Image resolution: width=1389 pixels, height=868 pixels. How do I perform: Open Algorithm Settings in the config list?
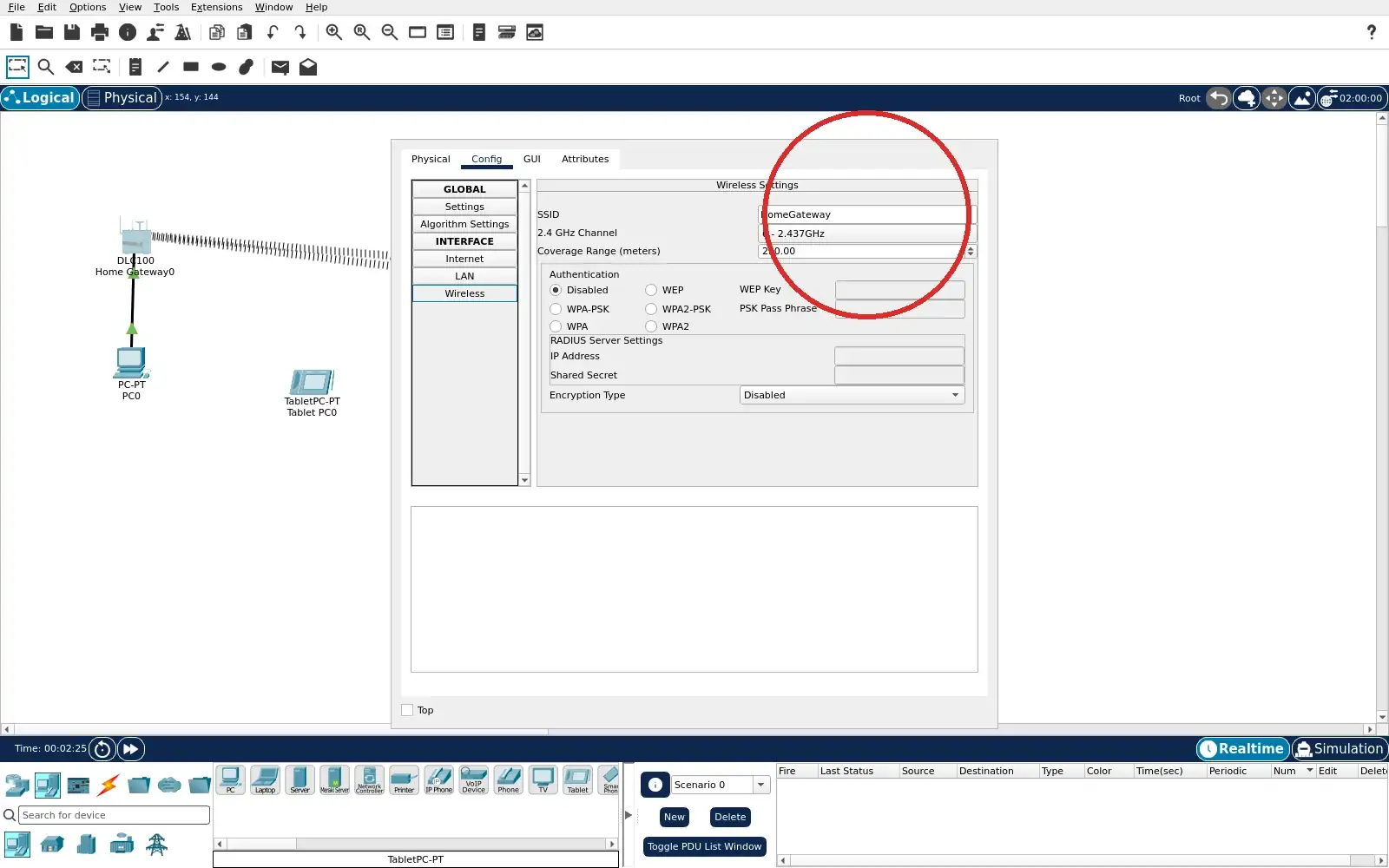(x=464, y=224)
